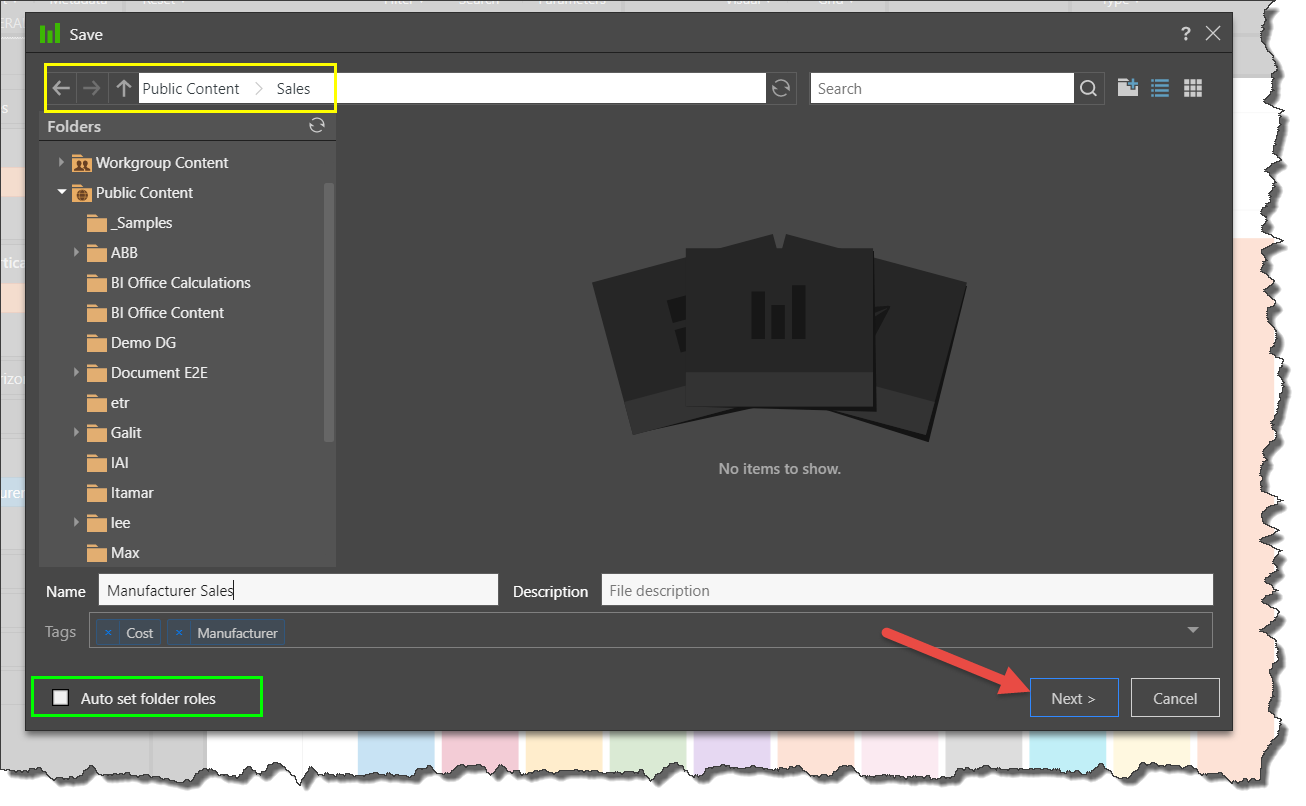Collapse the Public Content folder
The height and width of the screenshot is (806, 1306).
pos(62,192)
